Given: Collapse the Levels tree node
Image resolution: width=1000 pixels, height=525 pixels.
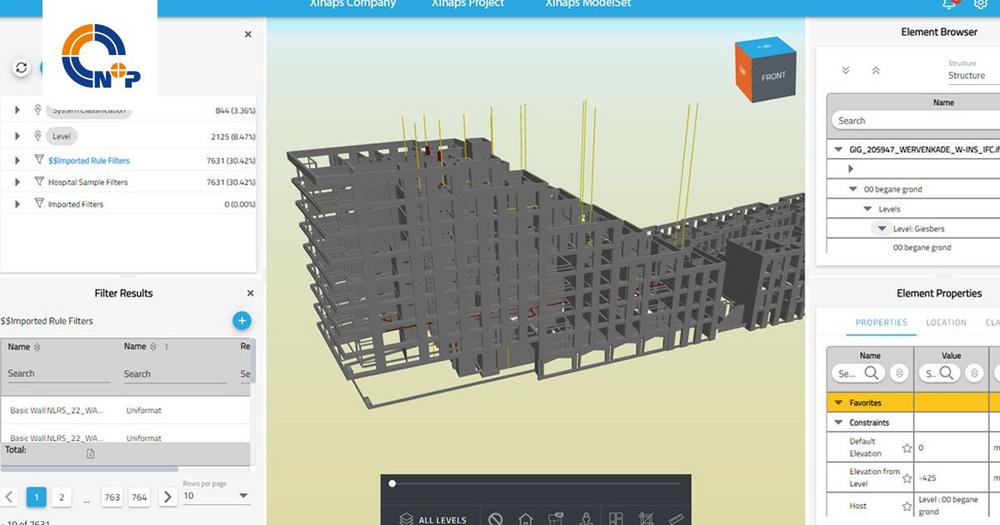Looking at the screenshot, I should (x=867, y=209).
